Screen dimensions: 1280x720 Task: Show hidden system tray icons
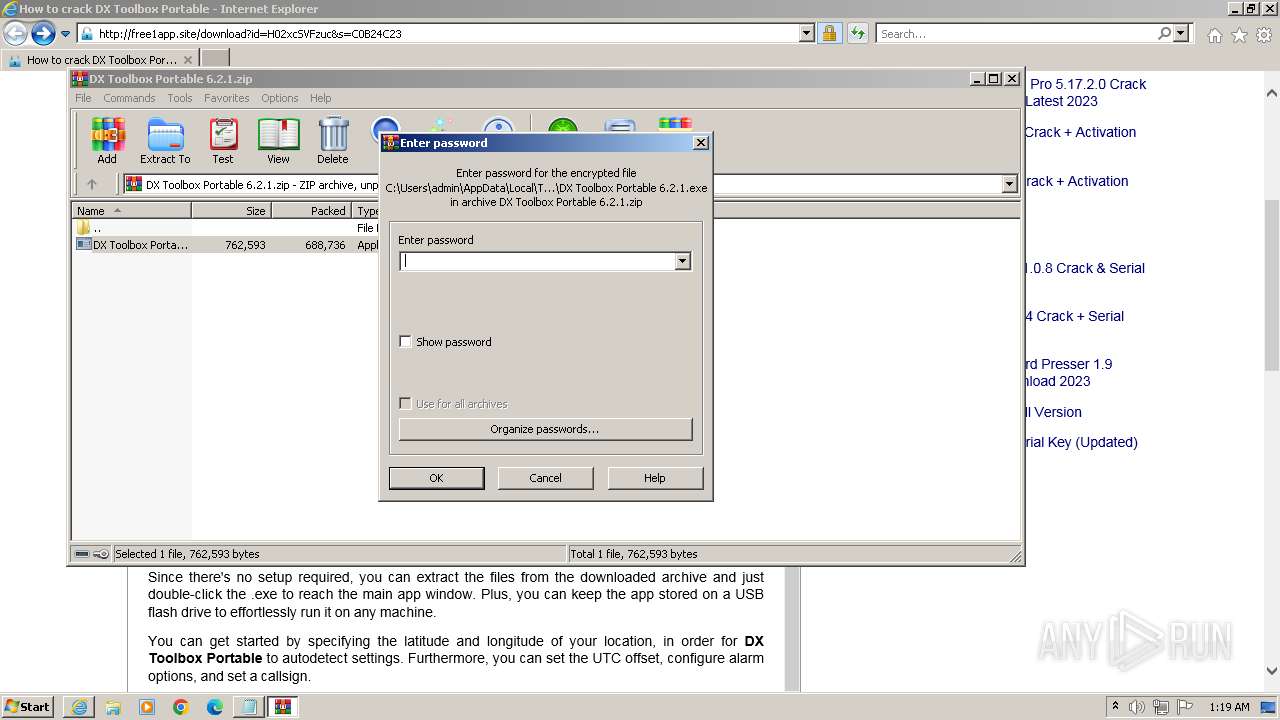coord(1116,707)
